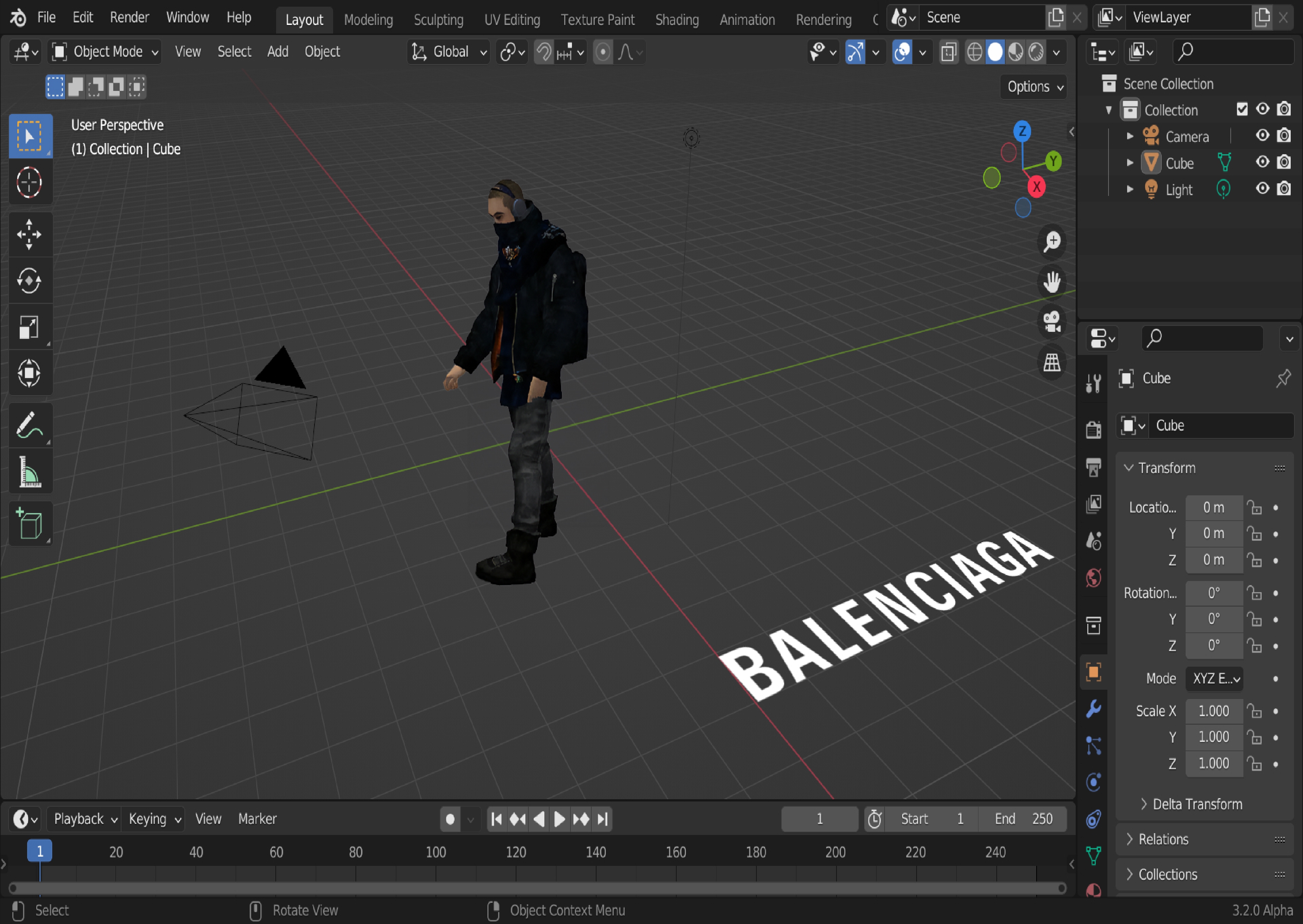Open the File menu
Viewport: 1303px width, 924px height.
tap(47, 18)
